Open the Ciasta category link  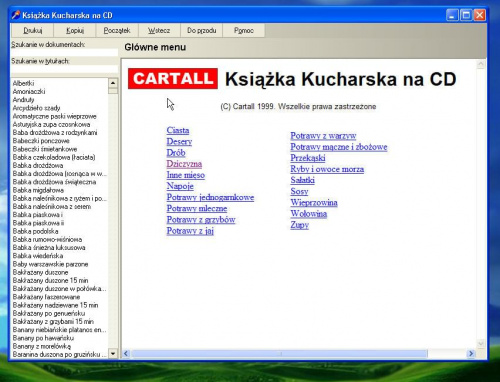(178, 130)
